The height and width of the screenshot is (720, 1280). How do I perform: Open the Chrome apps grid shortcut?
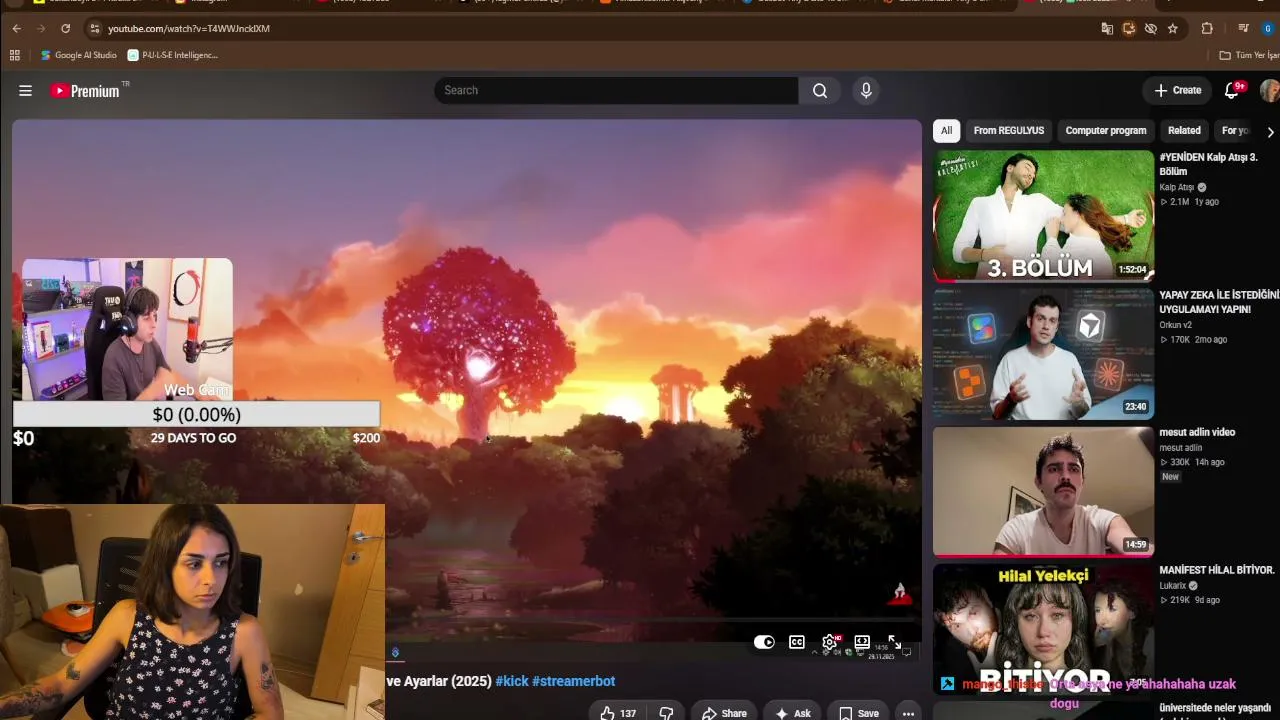click(x=15, y=55)
